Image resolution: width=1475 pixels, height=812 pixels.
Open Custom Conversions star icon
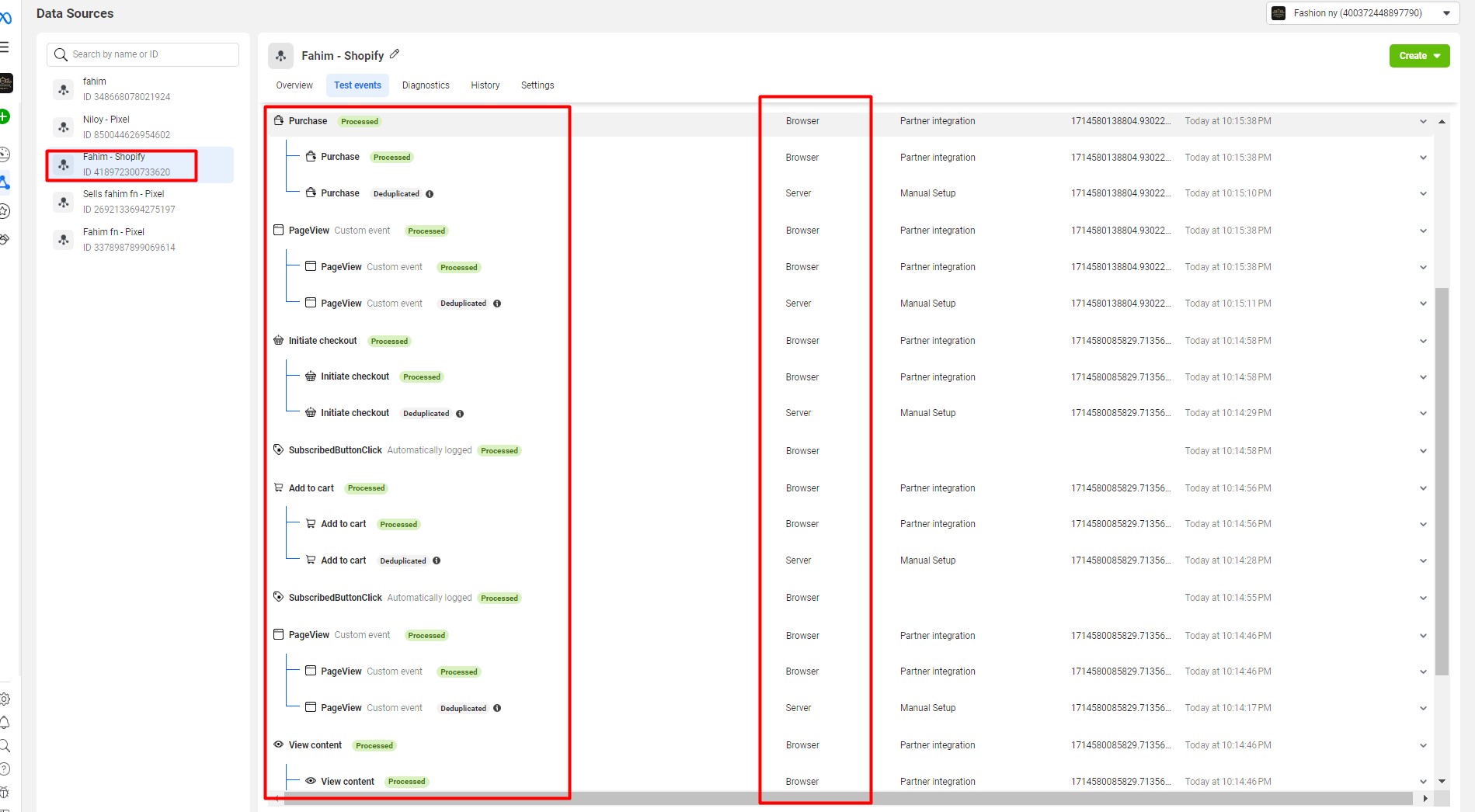click(5, 210)
